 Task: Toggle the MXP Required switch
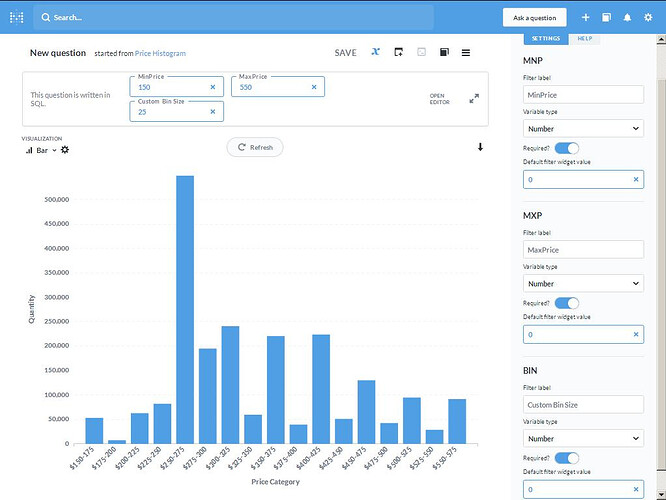[x=567, y=303]
